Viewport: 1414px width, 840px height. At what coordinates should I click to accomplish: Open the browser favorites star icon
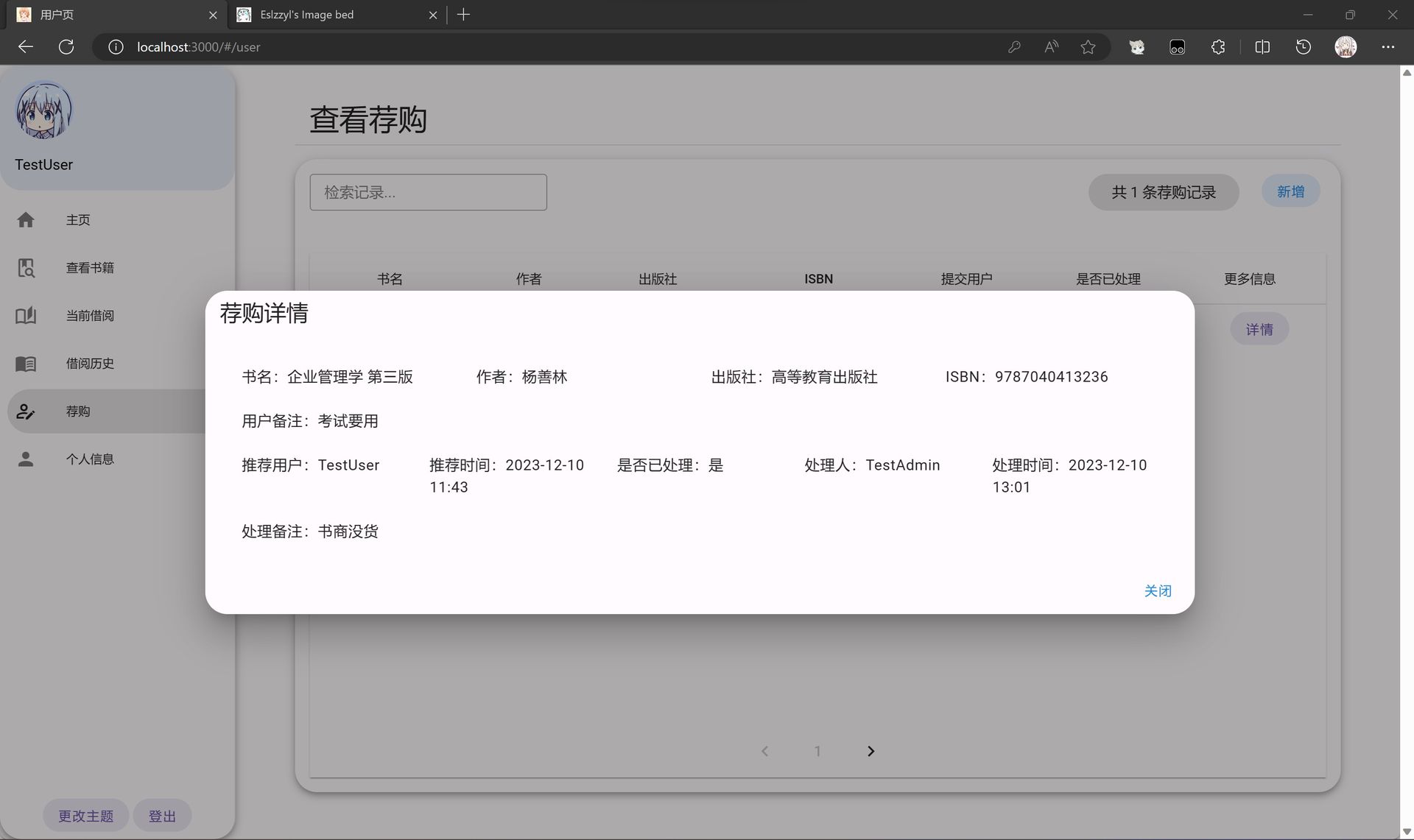pos(1088,46)
